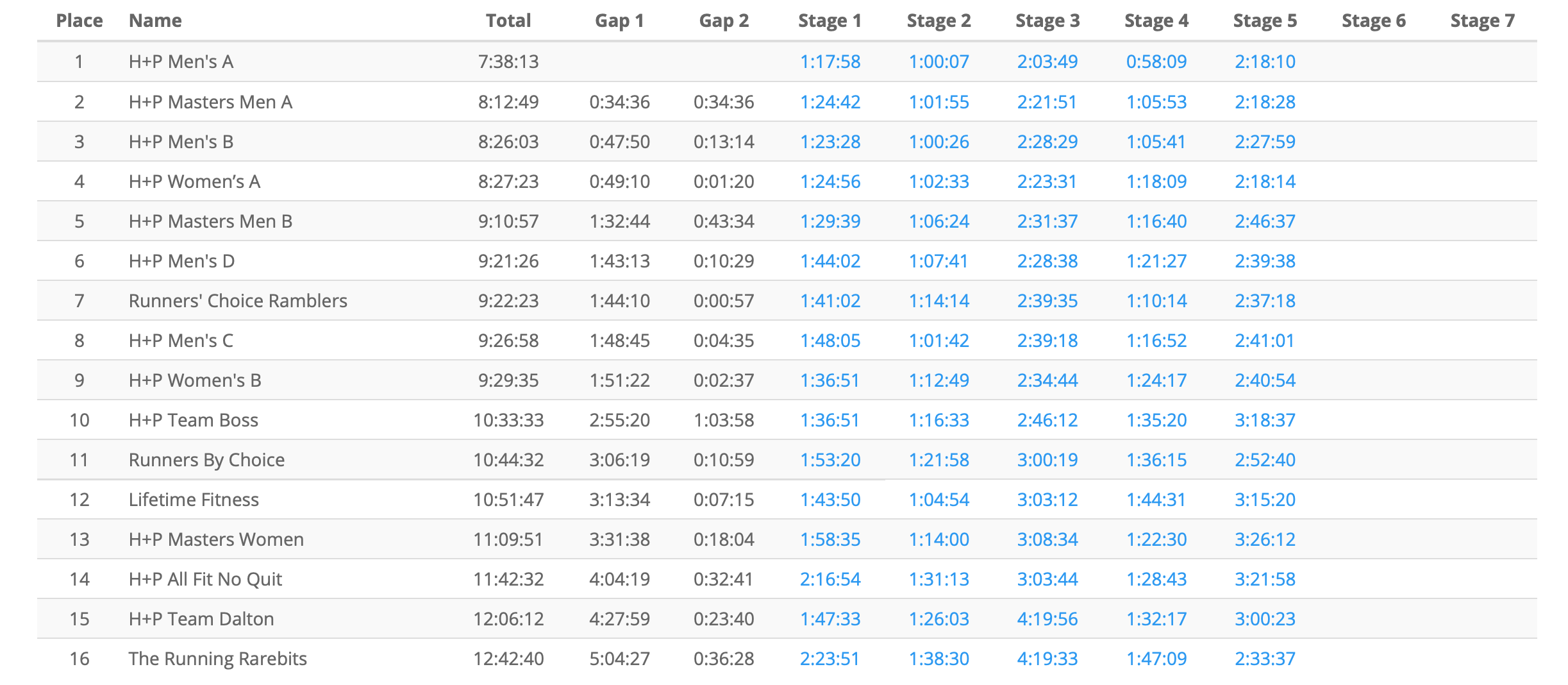This screenshot has height=685, width=1568.
Task: Click H+P Men's D Stage 1 time 1:44:02
Action: click(x=830, y=261)
